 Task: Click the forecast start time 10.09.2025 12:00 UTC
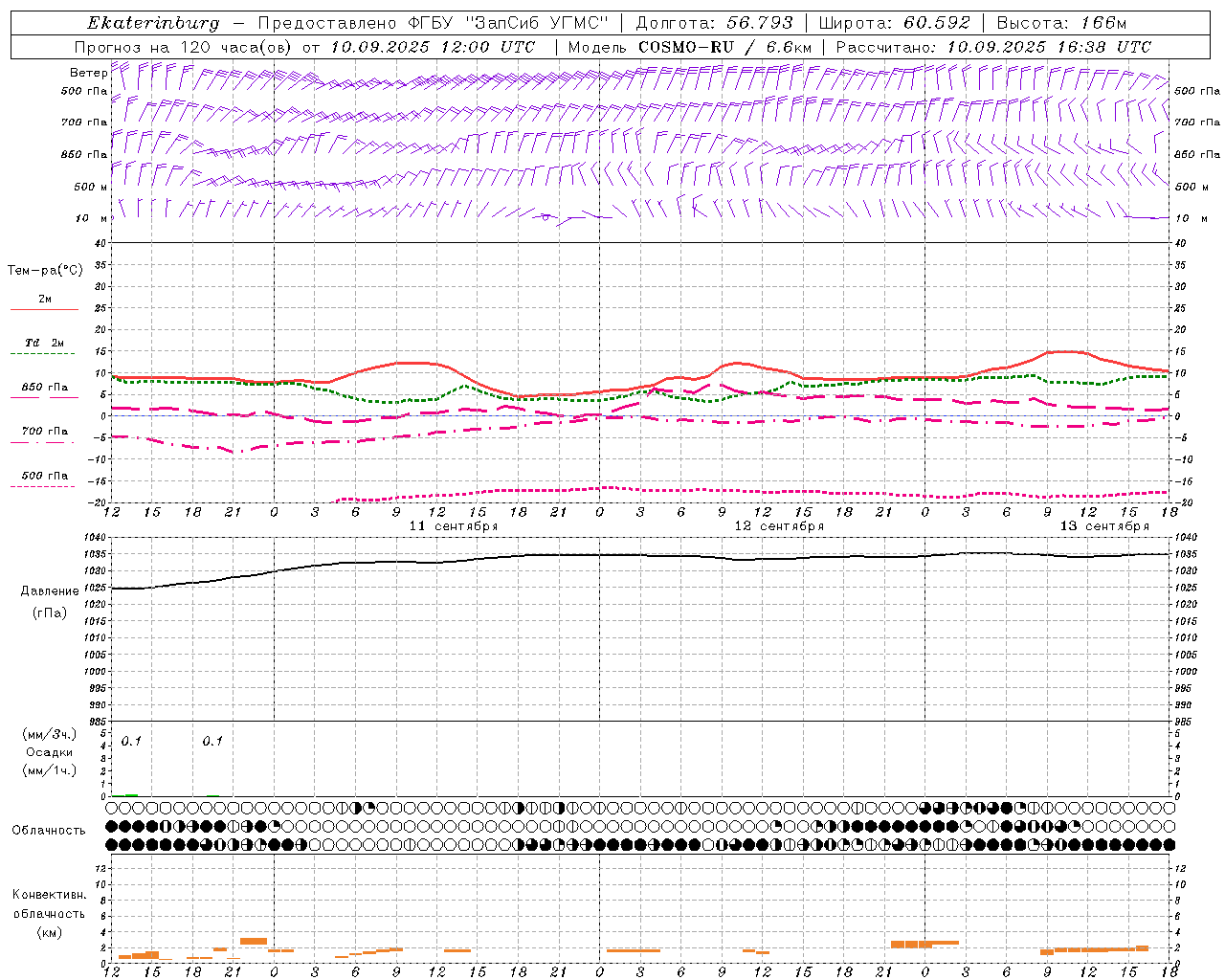tap(433, 47)
